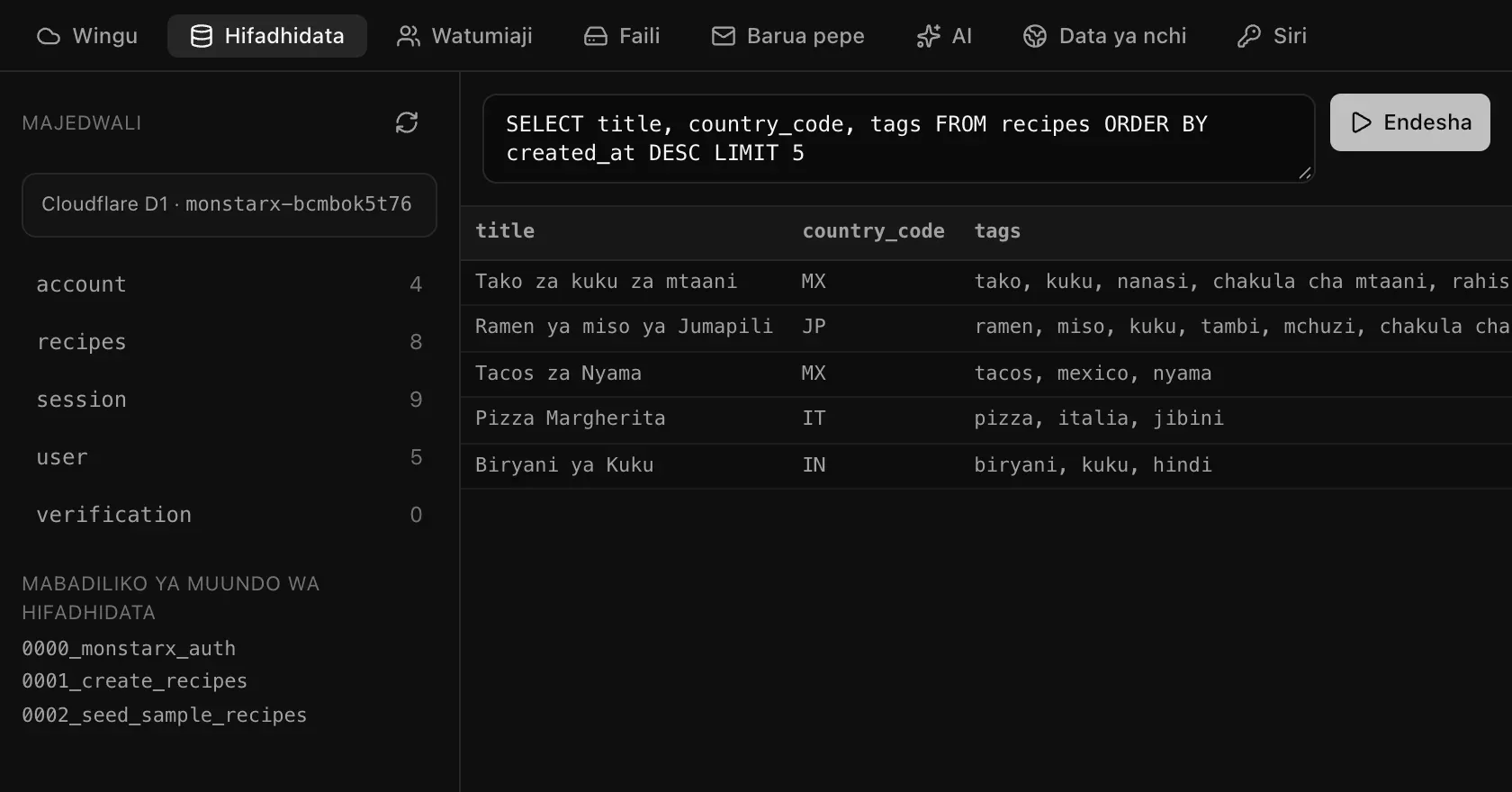
Task: Select migration 0000_monstarx_auth
Action: click(x=129, y=649)
